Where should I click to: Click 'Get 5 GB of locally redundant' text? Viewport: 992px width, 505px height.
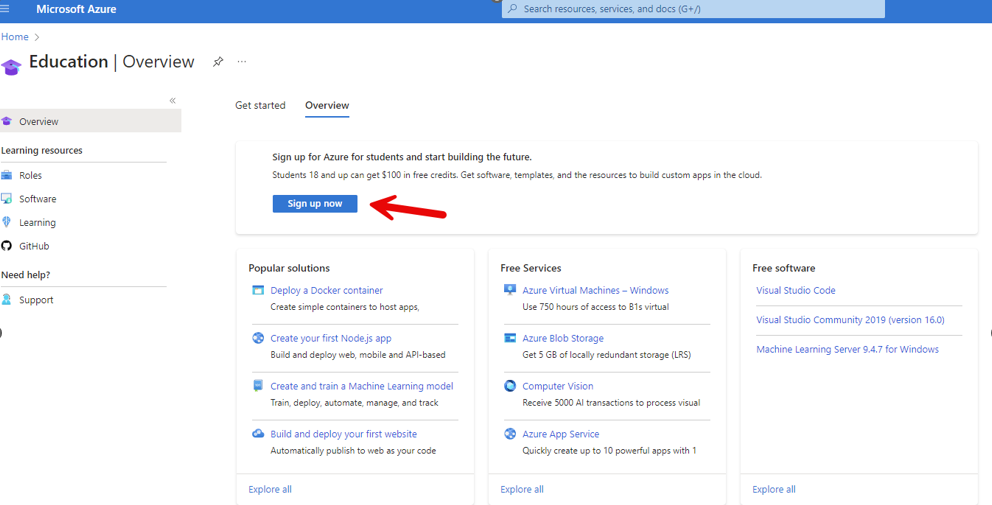click(607, 355)
